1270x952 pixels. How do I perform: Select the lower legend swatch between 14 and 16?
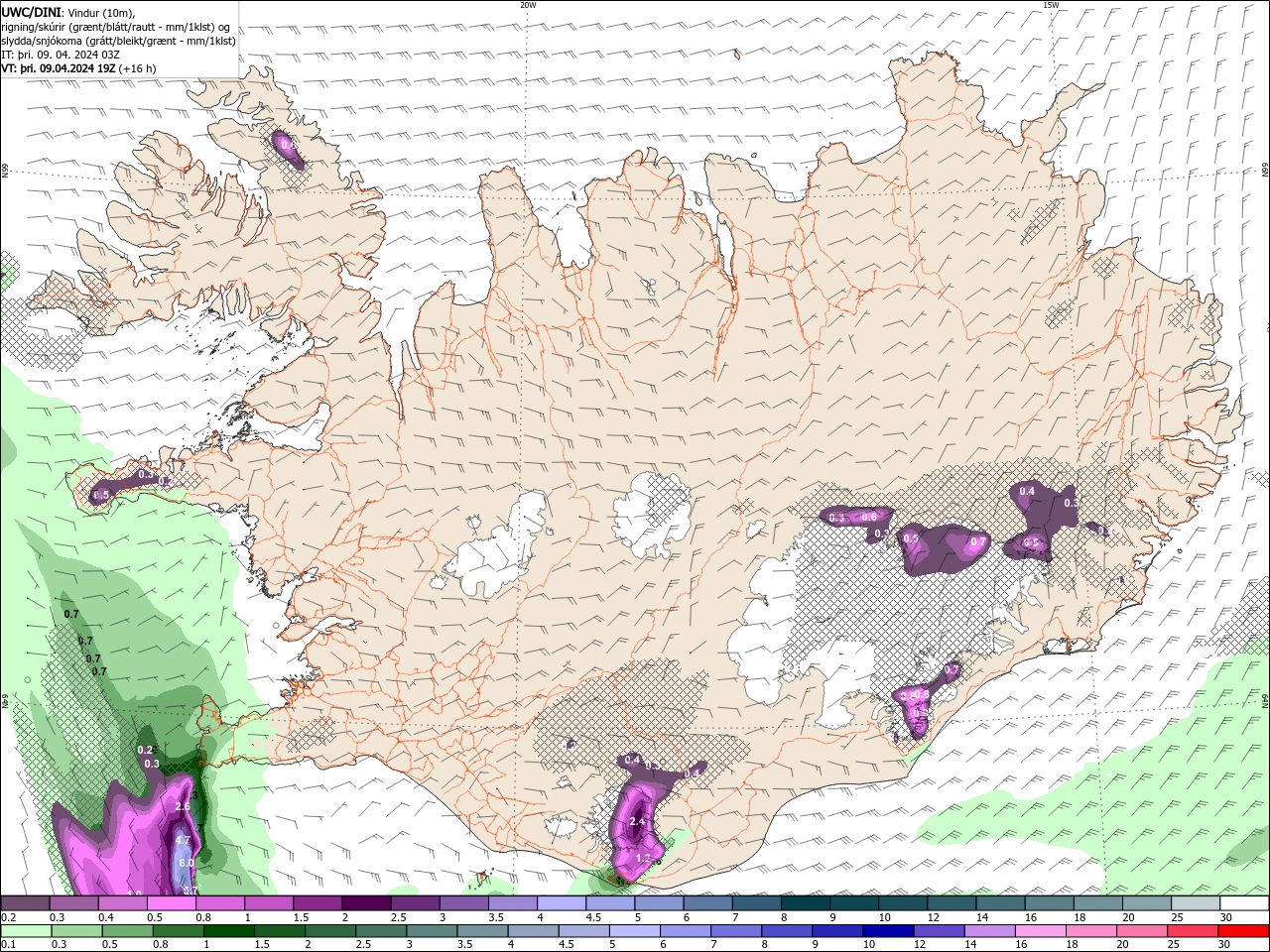991,931
